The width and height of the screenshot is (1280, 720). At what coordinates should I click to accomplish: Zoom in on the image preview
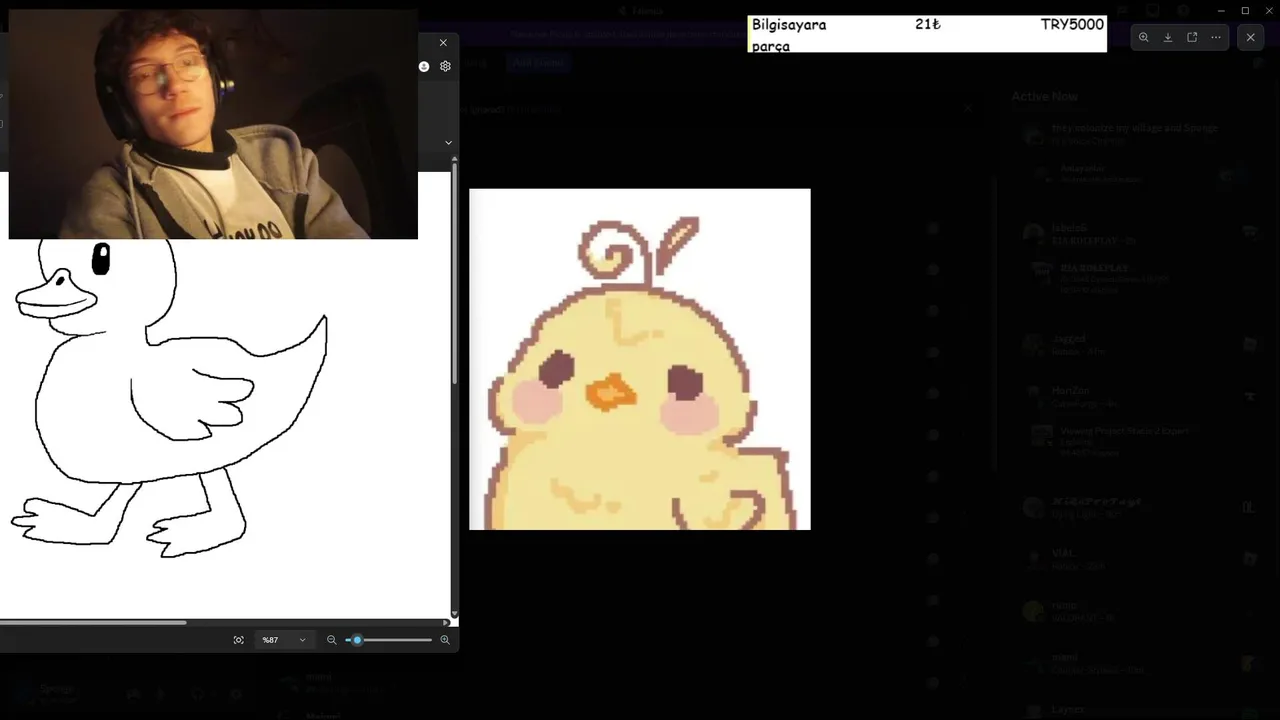pos(1143,37)
